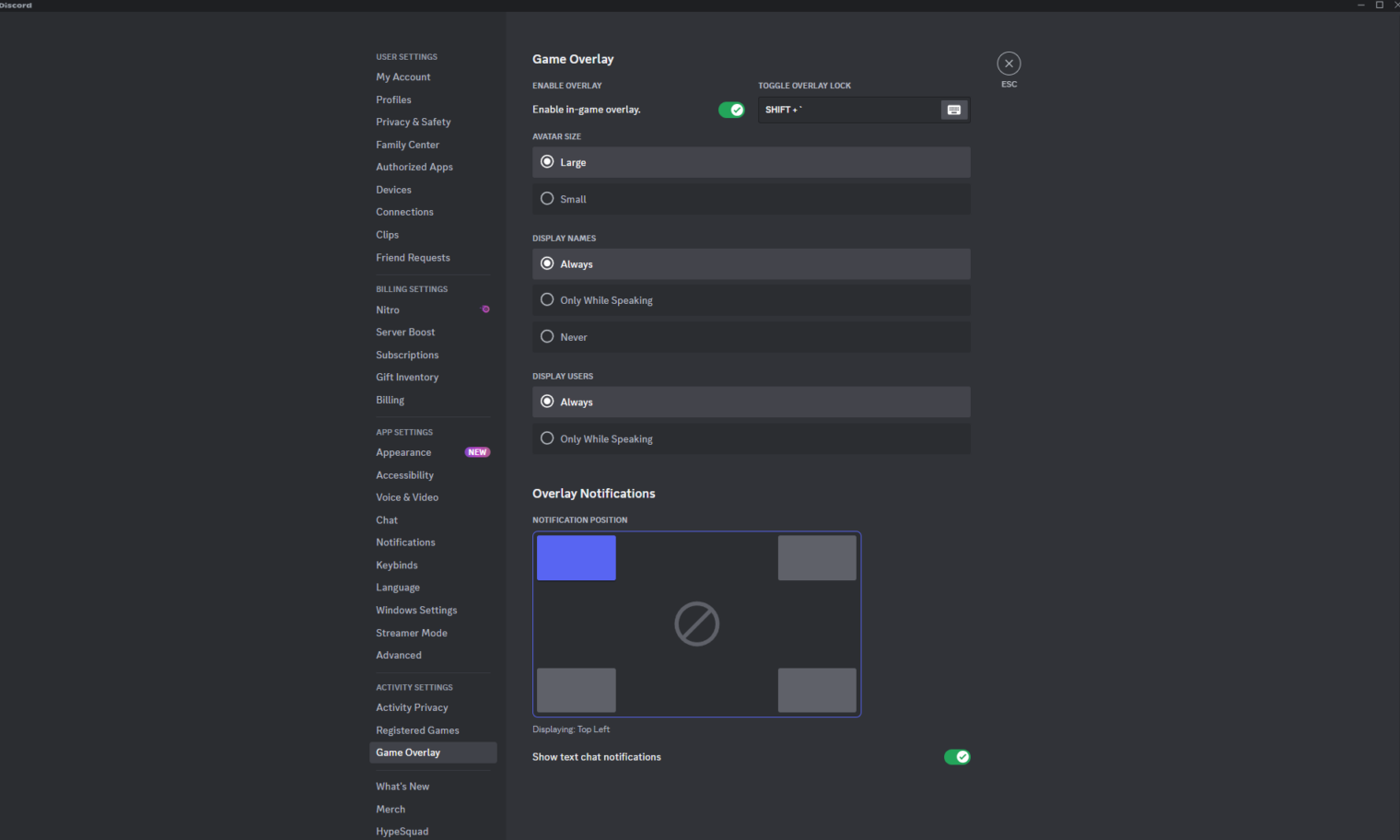Image resolution: width=1400 pixels, height=840 pixels.
Task: Maximize the Discord window
Action: [1380, 6]
